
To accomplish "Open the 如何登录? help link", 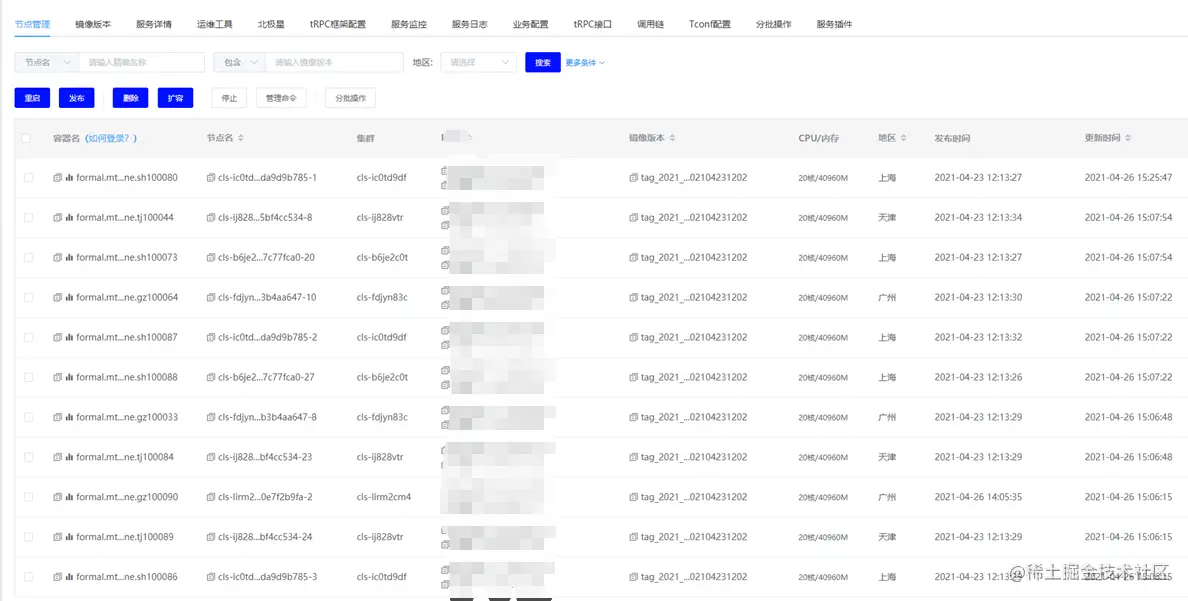I will [111, 138].
